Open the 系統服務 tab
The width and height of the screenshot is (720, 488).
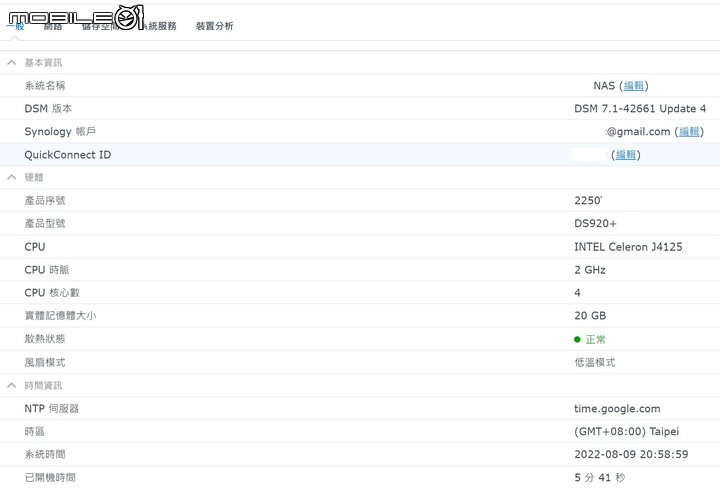[158, 26]
